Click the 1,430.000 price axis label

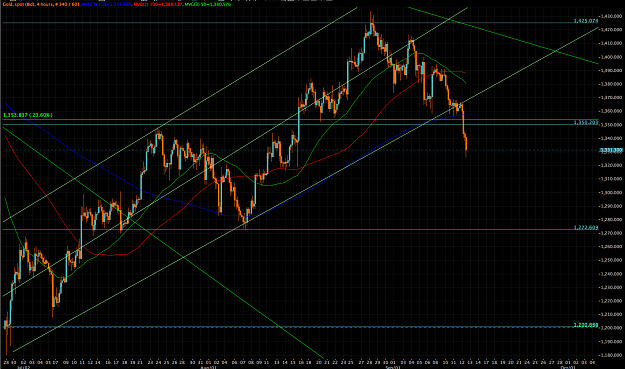[612, 16]
